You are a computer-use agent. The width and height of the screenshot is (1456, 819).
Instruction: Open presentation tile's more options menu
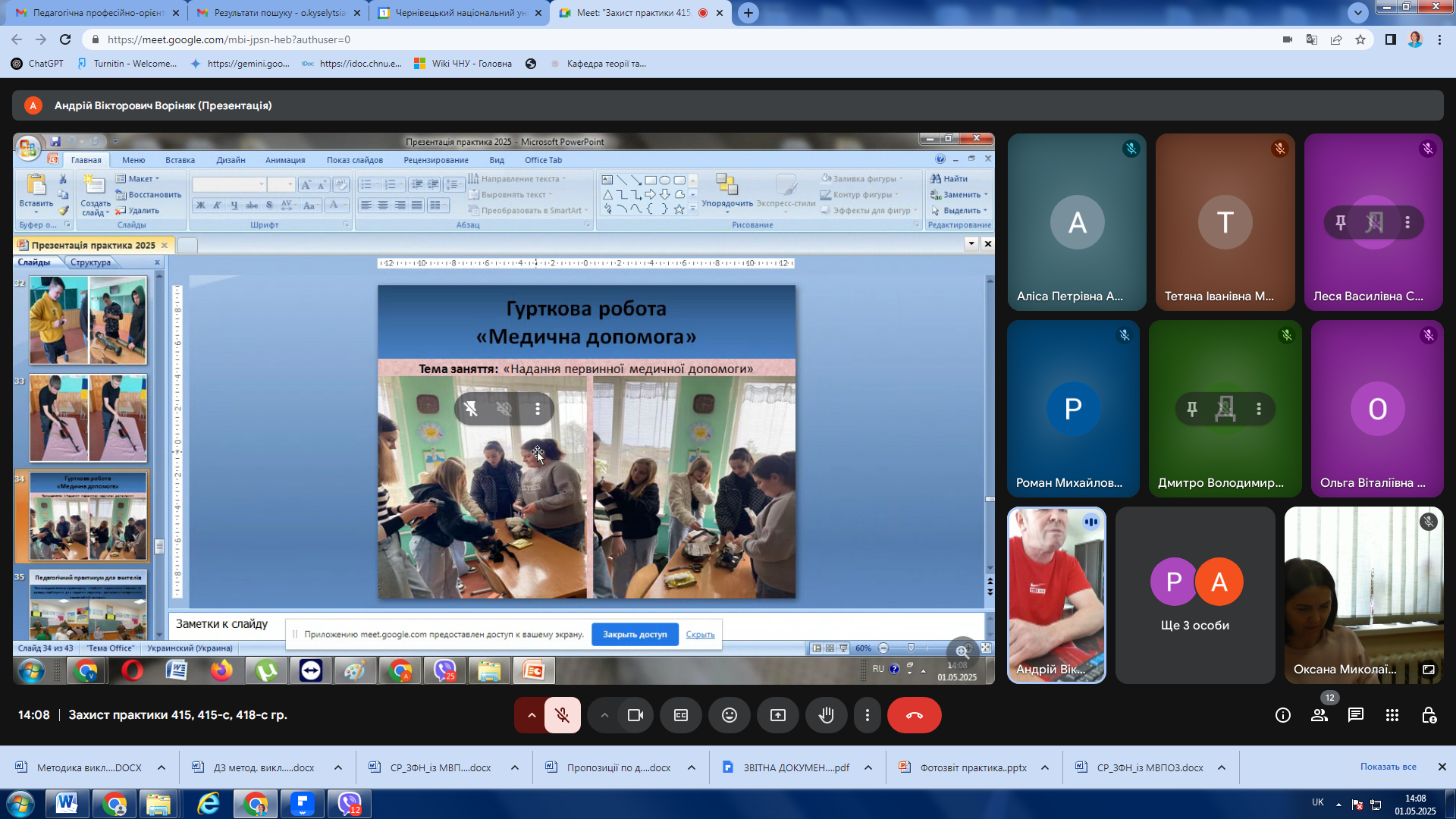click(x=538, y=409)
